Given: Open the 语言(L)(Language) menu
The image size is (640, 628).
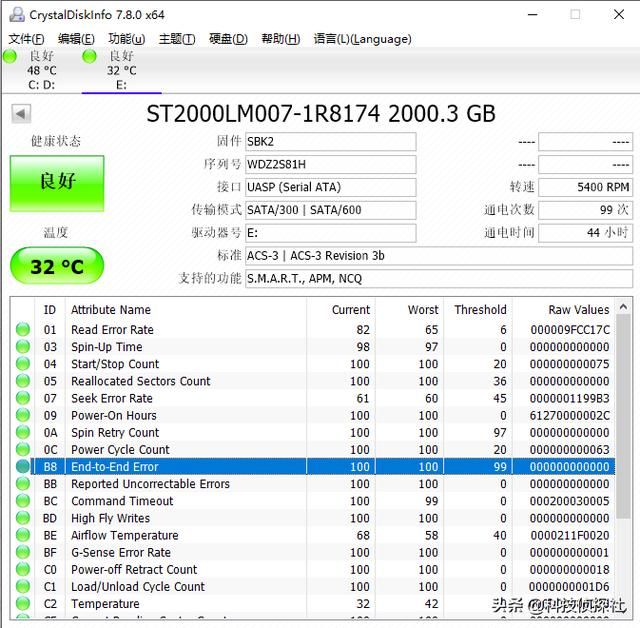Looking at the screenshot, I should click(362, 39).
